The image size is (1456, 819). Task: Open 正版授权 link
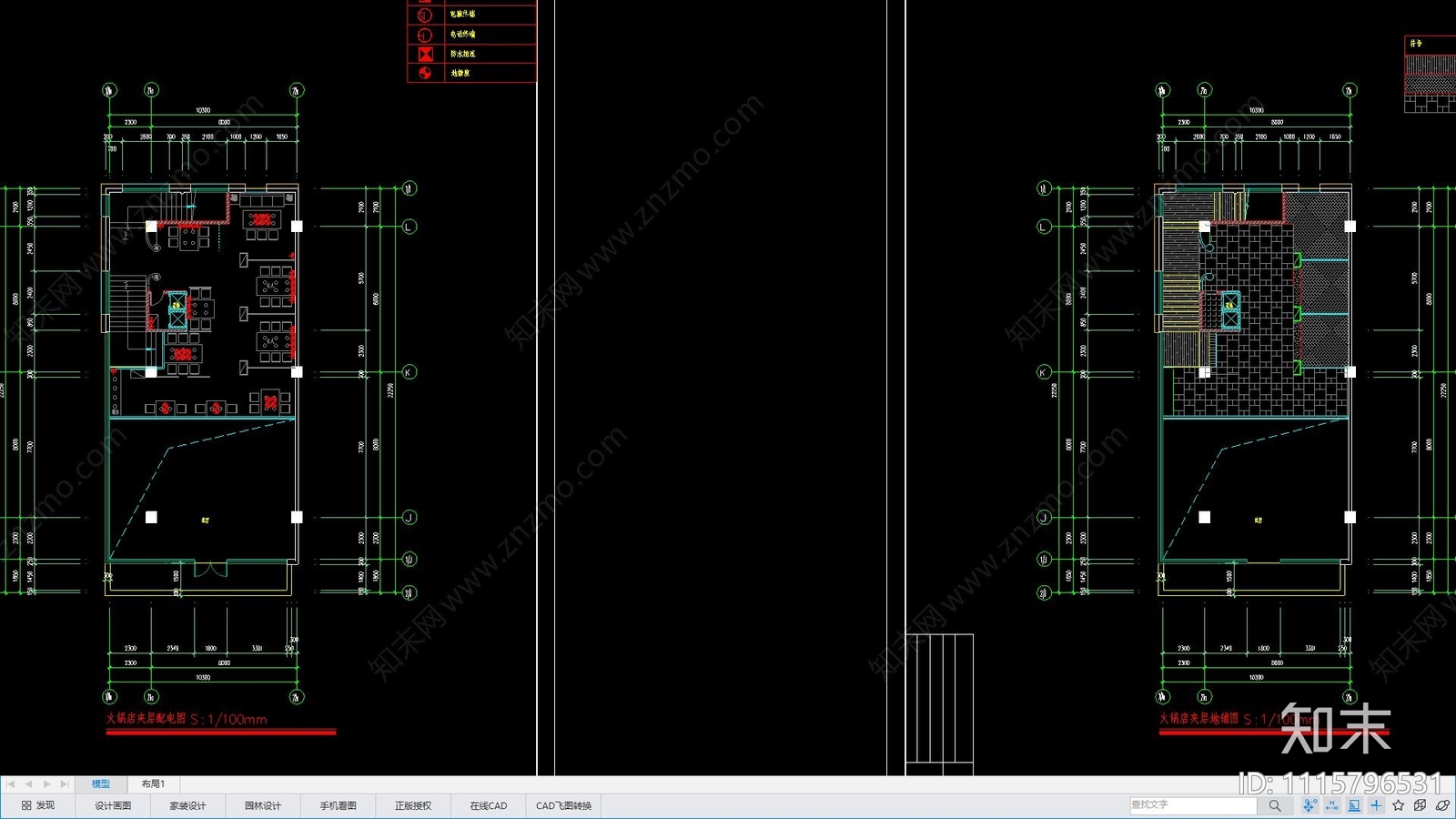tap(413, 805)
